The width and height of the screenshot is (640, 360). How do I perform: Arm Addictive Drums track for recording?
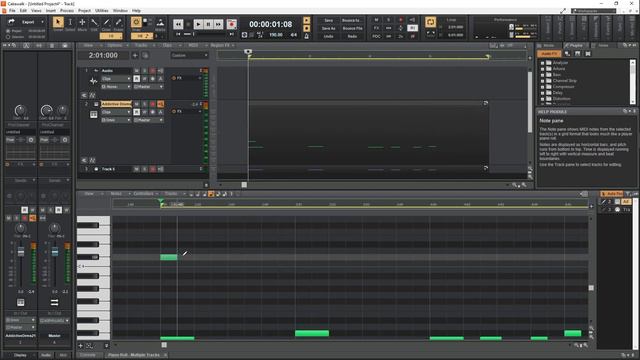pos(152,104)
